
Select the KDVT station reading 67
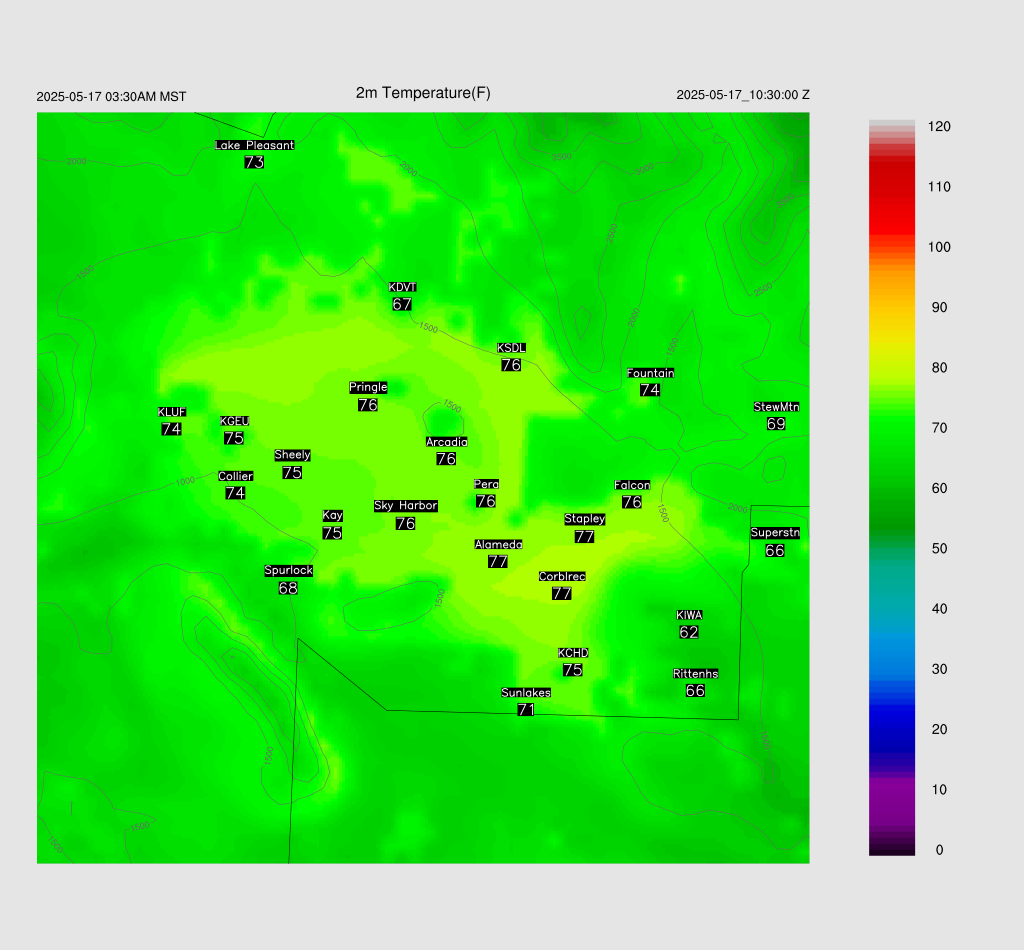pyautogui.click(x=402, y=304)
